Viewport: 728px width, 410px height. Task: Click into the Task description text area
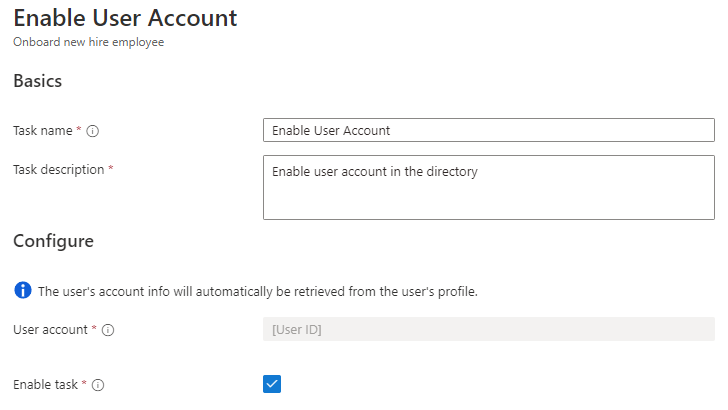coord(488,187)
